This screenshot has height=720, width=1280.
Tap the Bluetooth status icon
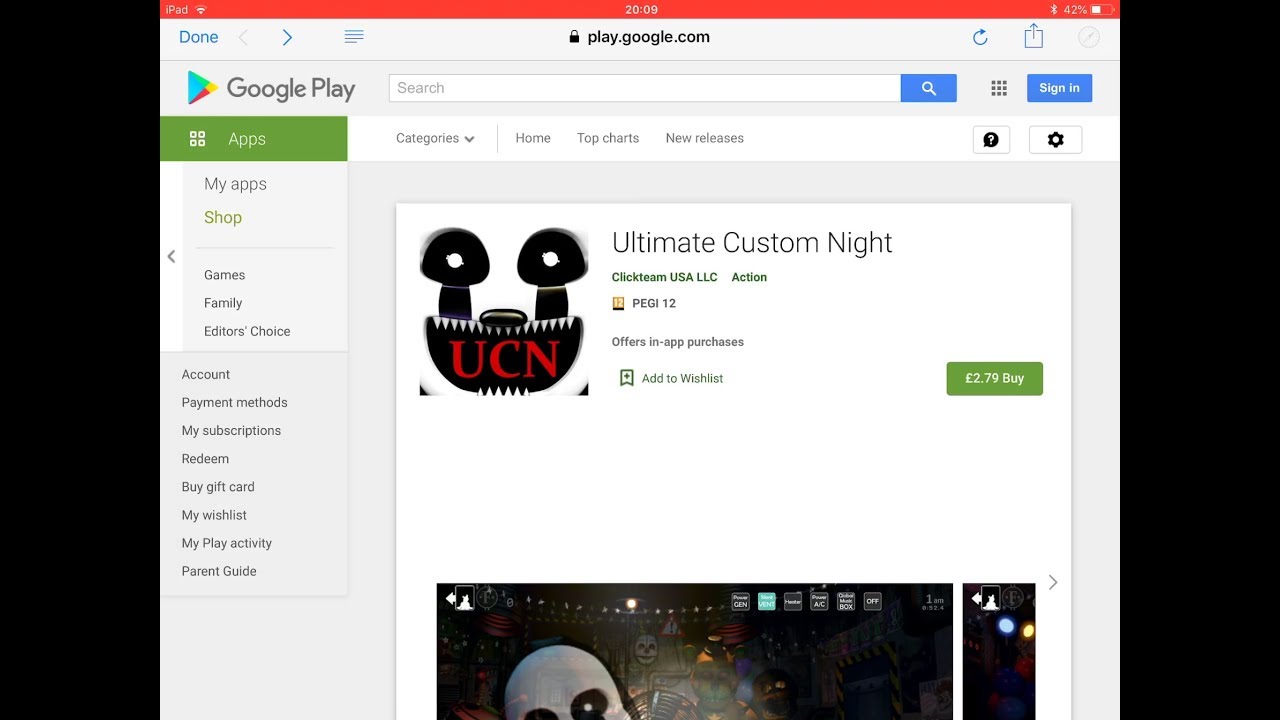pos(1054,9)
